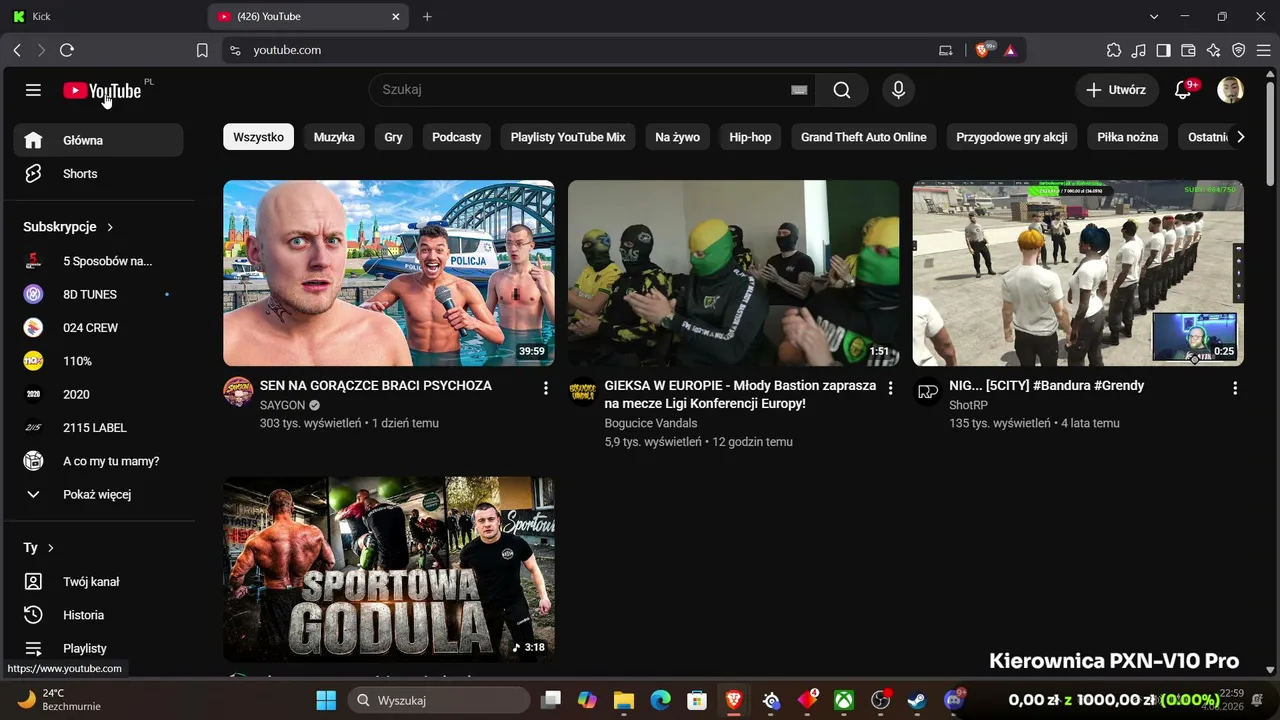This screenshot has width=1280, height=720.
Task: Click the ShotRP channel avatar
Action: click(x=928, y=392)
